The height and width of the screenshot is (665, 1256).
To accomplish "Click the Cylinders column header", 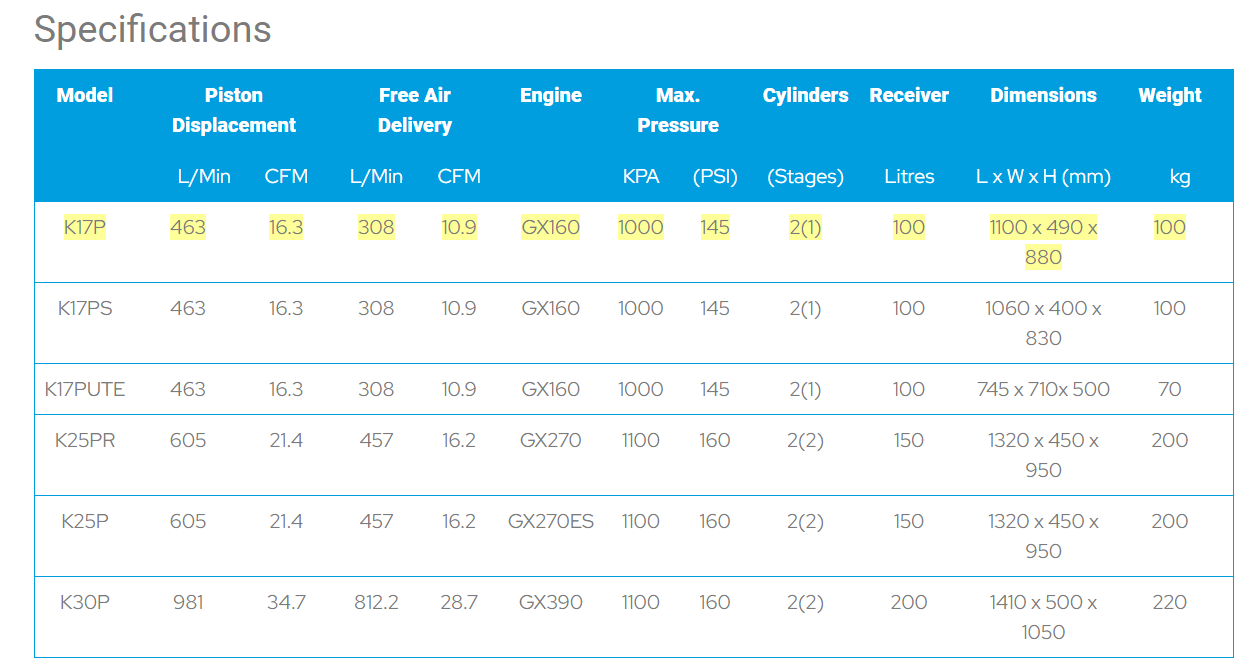I will pyautogui.click(x=805, y=96).
